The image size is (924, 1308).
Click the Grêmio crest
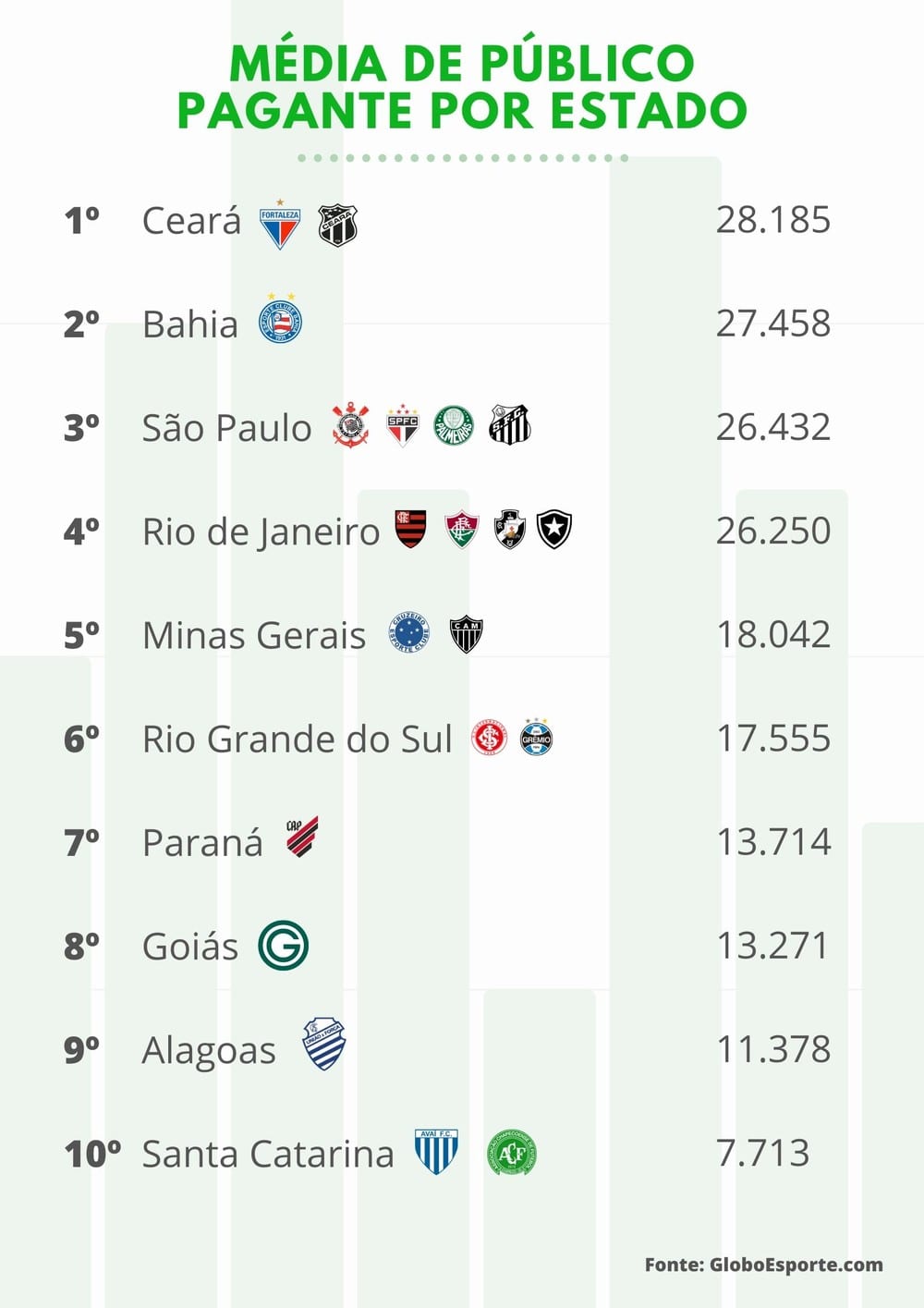click(536, 737)
